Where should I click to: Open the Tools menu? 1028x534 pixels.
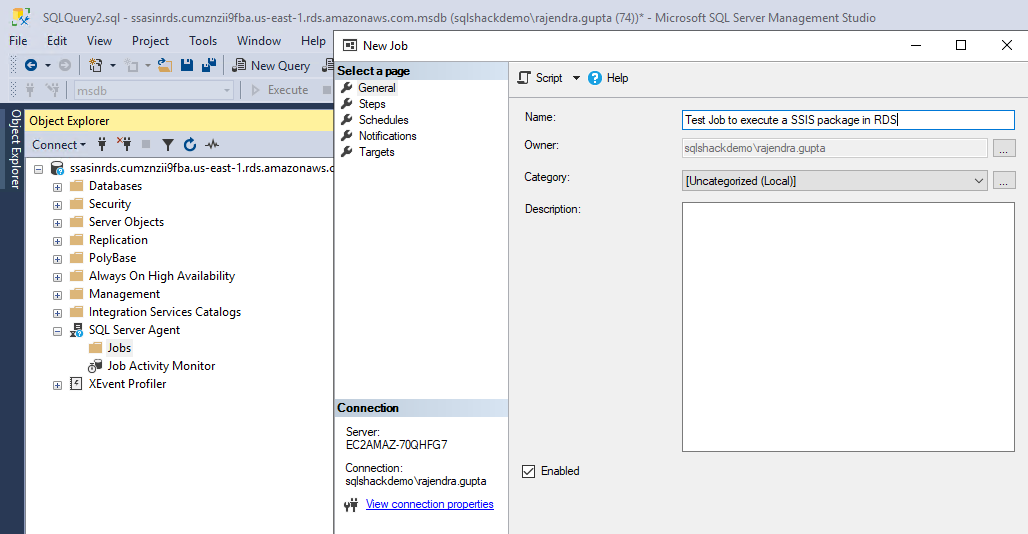coord(203,41)
